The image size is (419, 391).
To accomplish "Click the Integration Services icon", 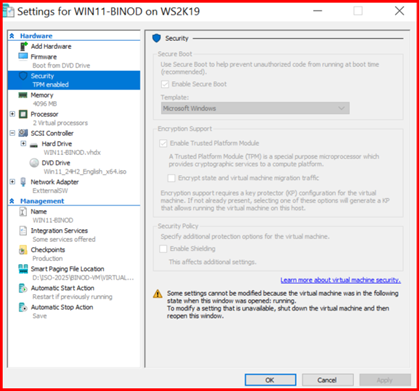I will click(23, 231).
